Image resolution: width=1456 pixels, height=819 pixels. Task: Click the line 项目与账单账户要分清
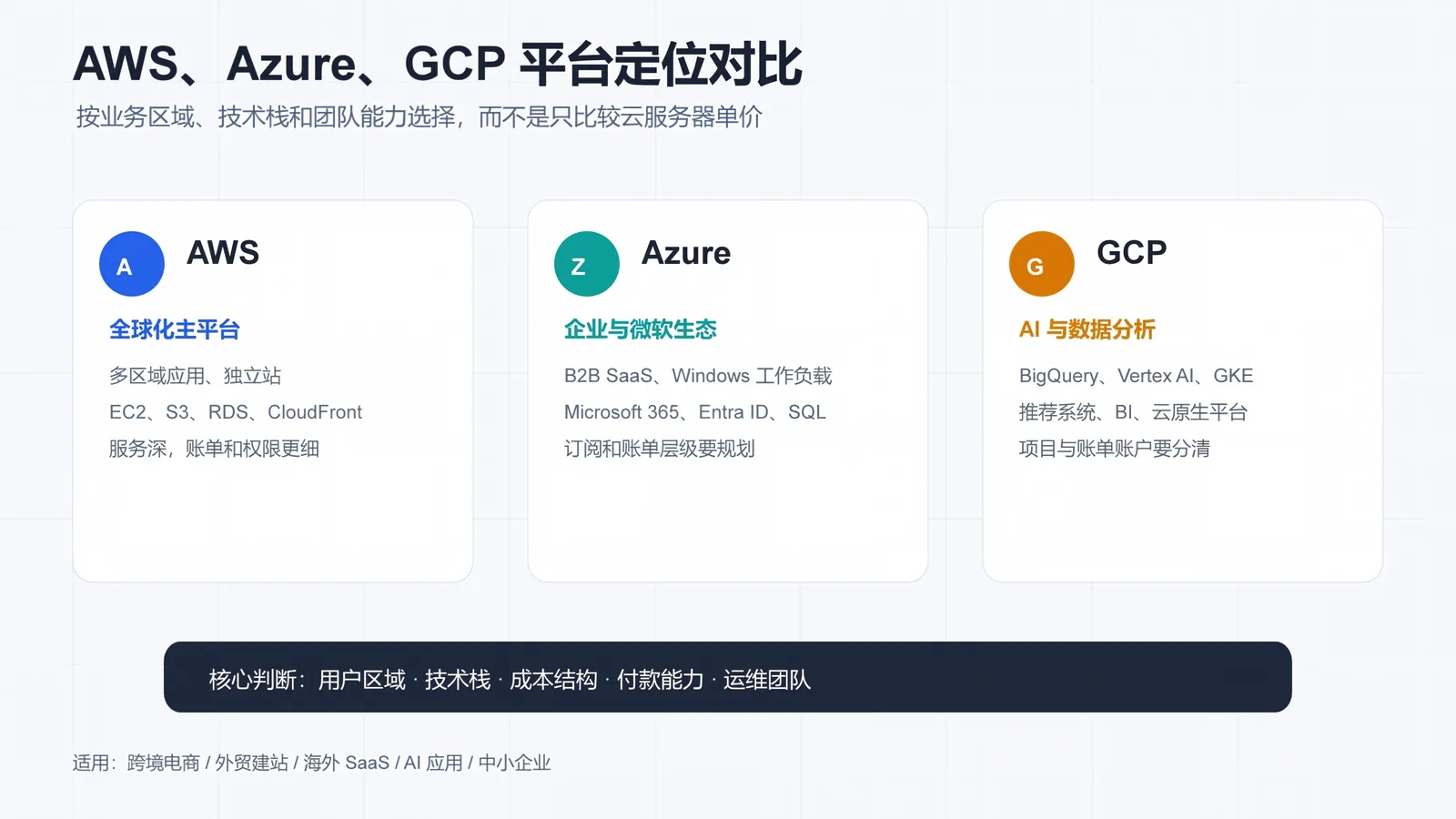pos(1115,449)
